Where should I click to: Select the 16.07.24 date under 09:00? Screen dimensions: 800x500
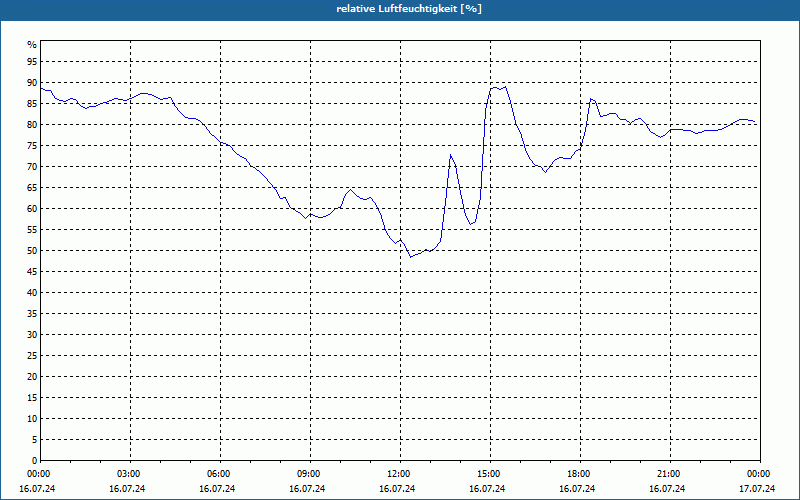pyautogui.click(x=307, y=489)
